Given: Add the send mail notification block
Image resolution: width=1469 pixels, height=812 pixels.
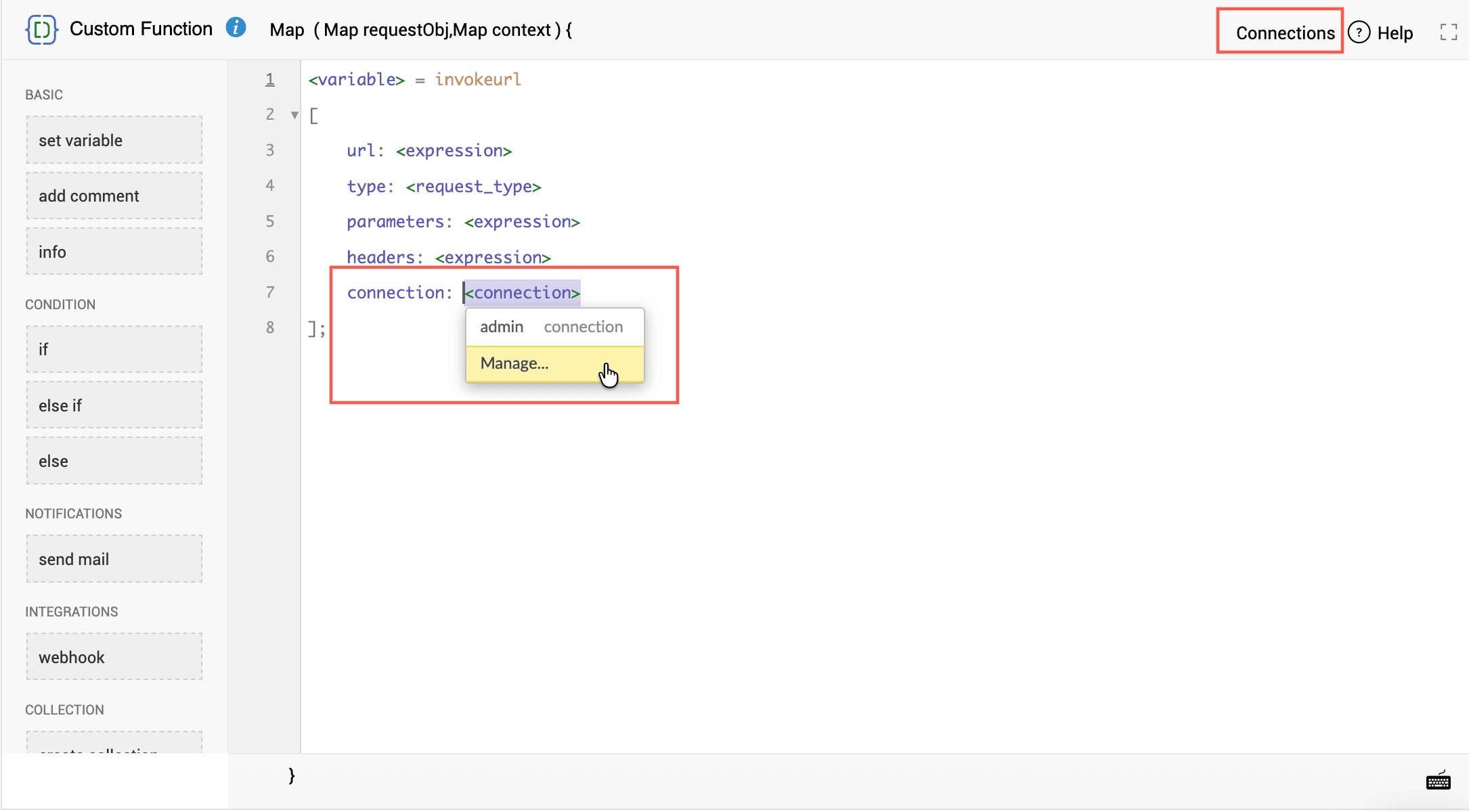Looking at the screenshot, I should coord(114,559).
